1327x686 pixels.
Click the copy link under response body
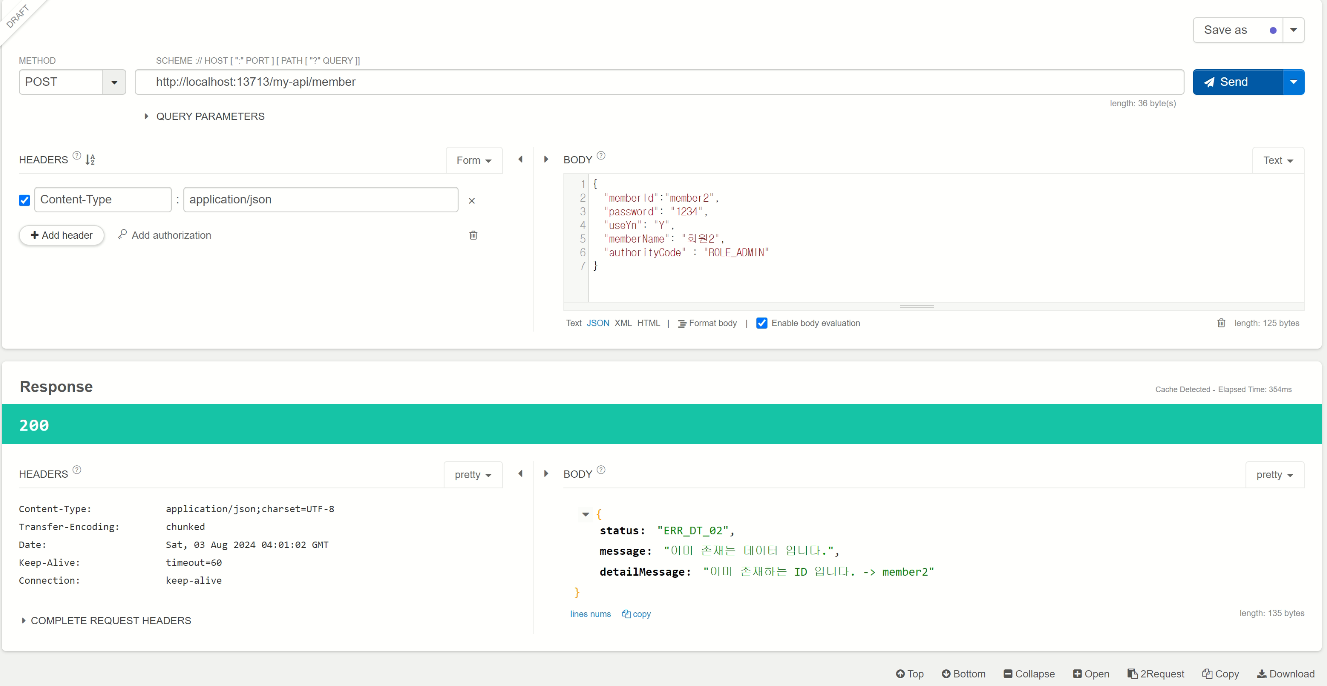(x=636, y=614)
